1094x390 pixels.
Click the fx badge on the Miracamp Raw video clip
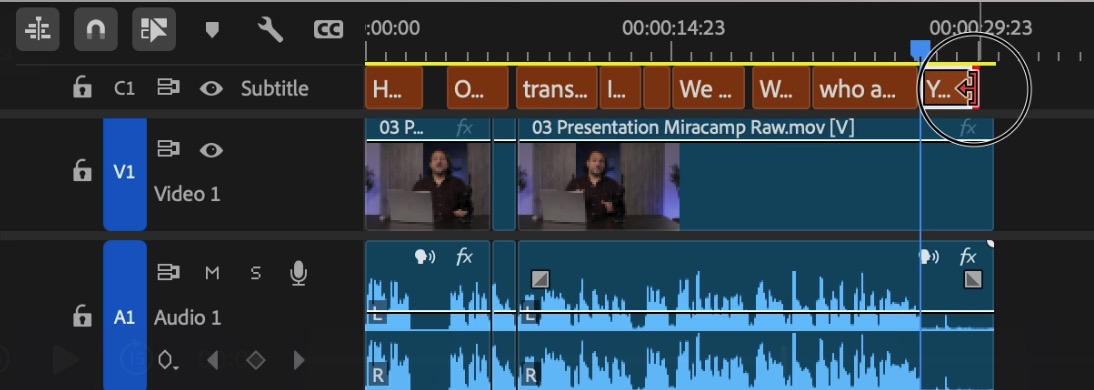tap(968, 128)
